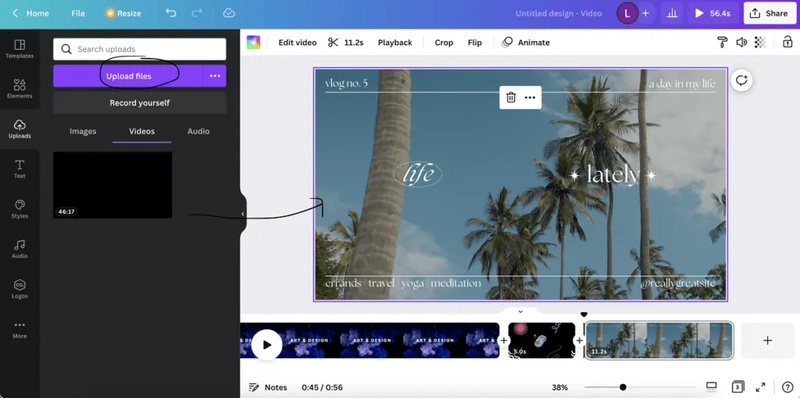Open the page count icon showing 3
Viewport: 800px width, 398px height.
coord(737,386)
